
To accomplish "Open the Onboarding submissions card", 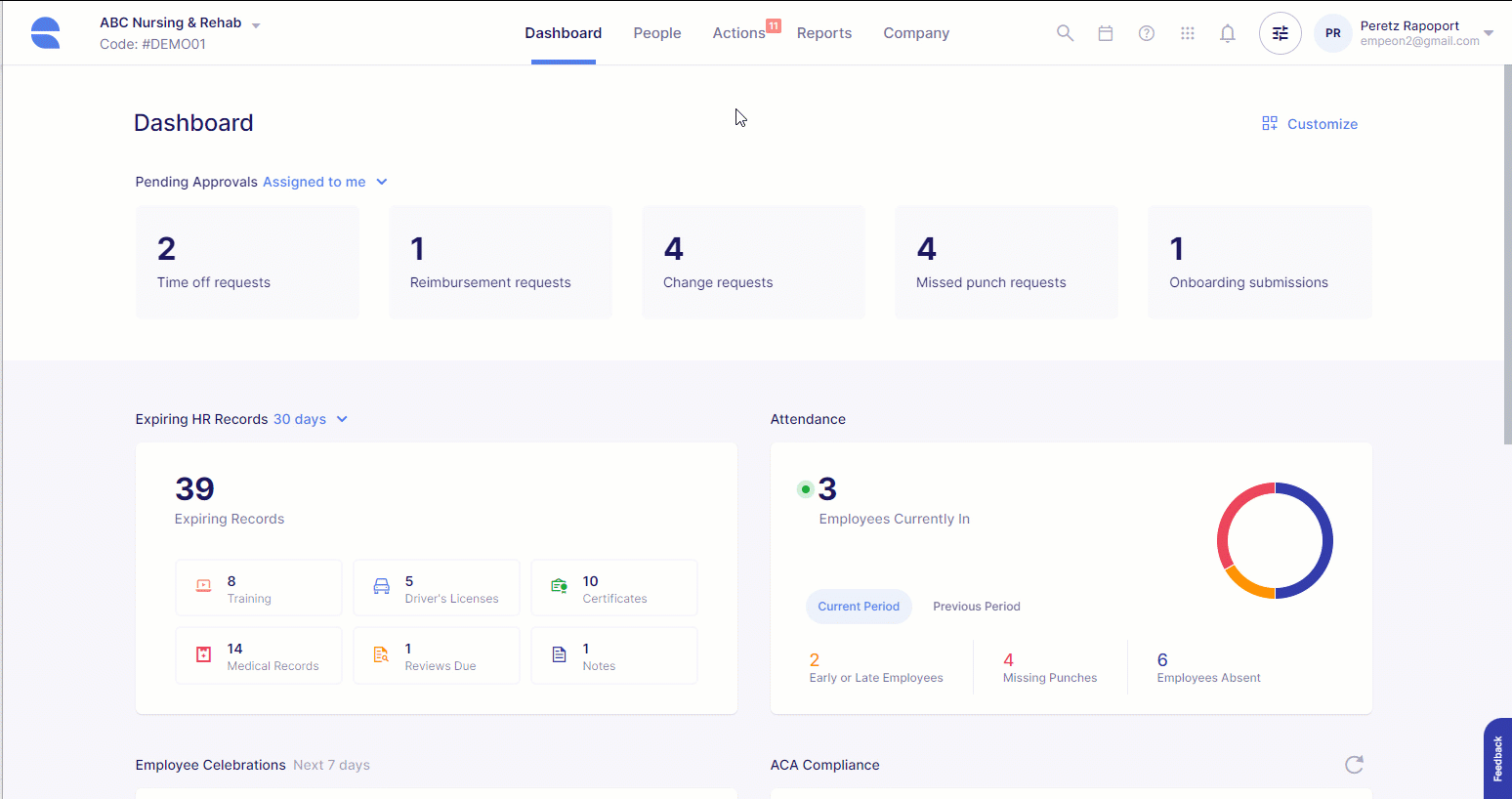I will [1260, 262].
